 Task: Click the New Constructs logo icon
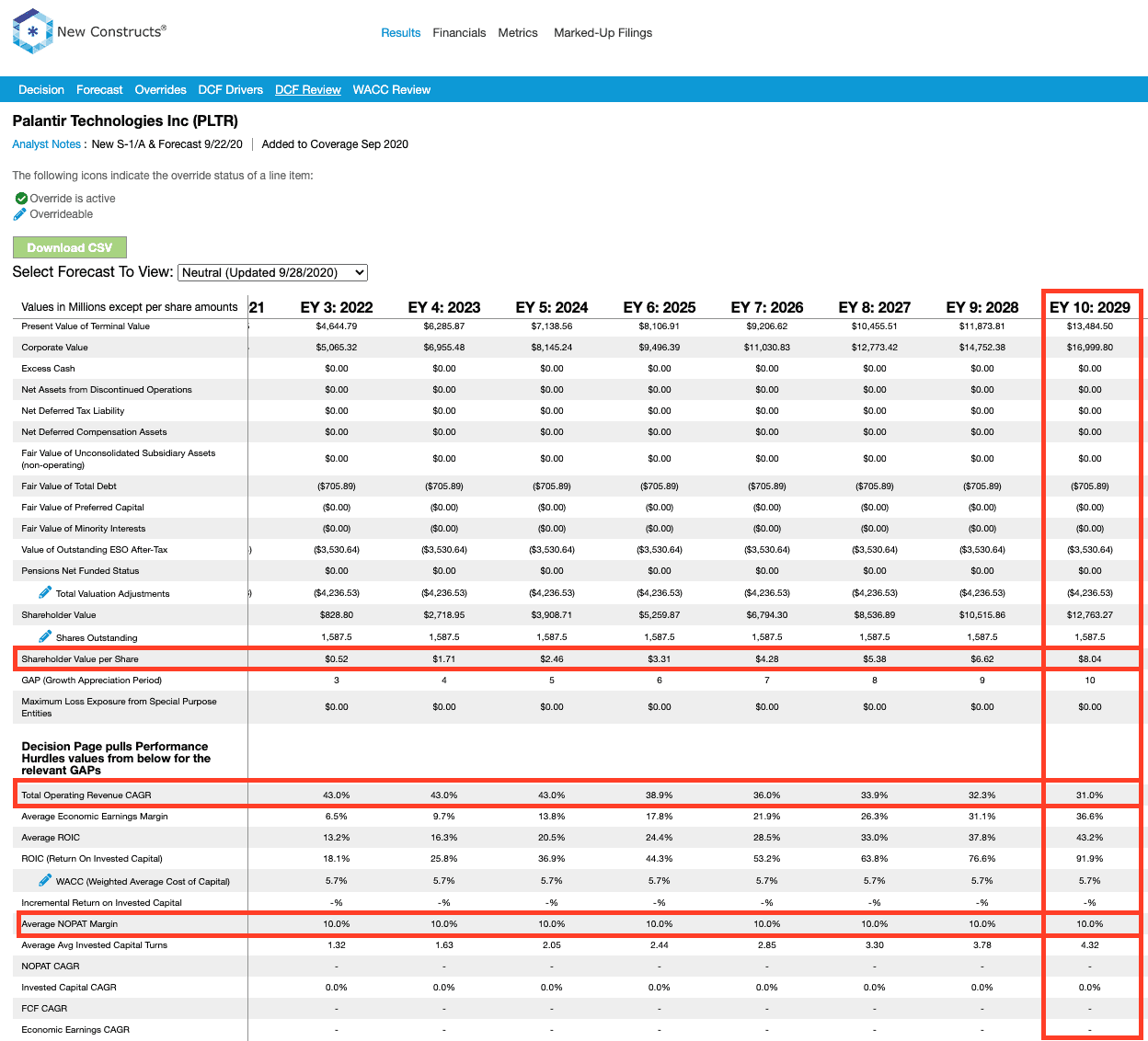pyautogui.click(x=32, y=31)
